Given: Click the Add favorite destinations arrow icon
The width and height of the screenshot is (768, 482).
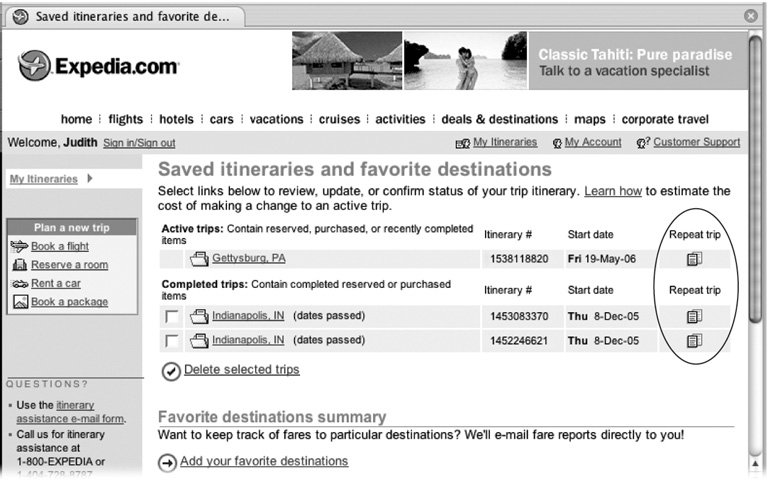Looking at the screenshot, I should (x=167, y=462).
